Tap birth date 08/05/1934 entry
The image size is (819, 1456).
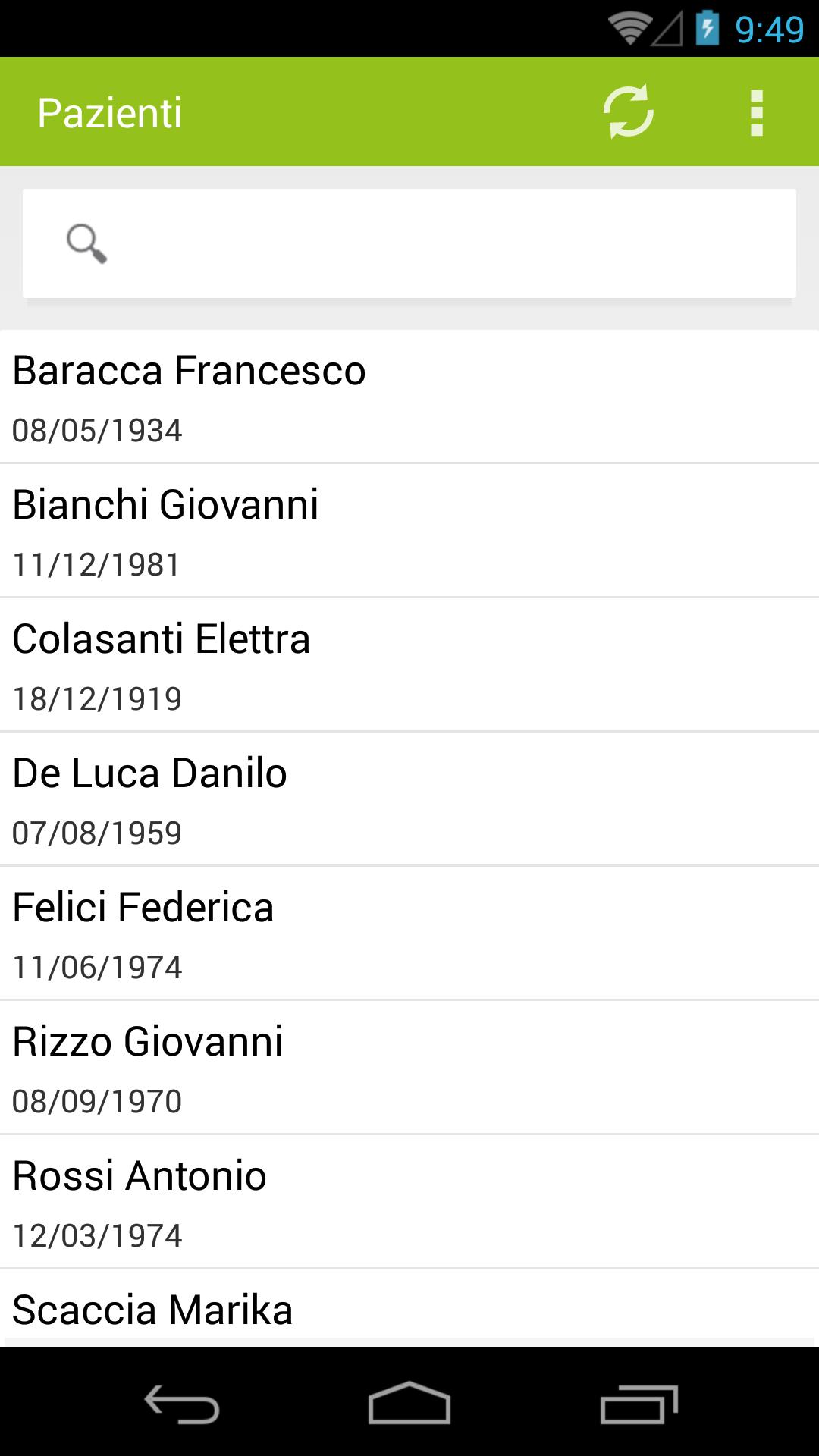click(97, 431)
